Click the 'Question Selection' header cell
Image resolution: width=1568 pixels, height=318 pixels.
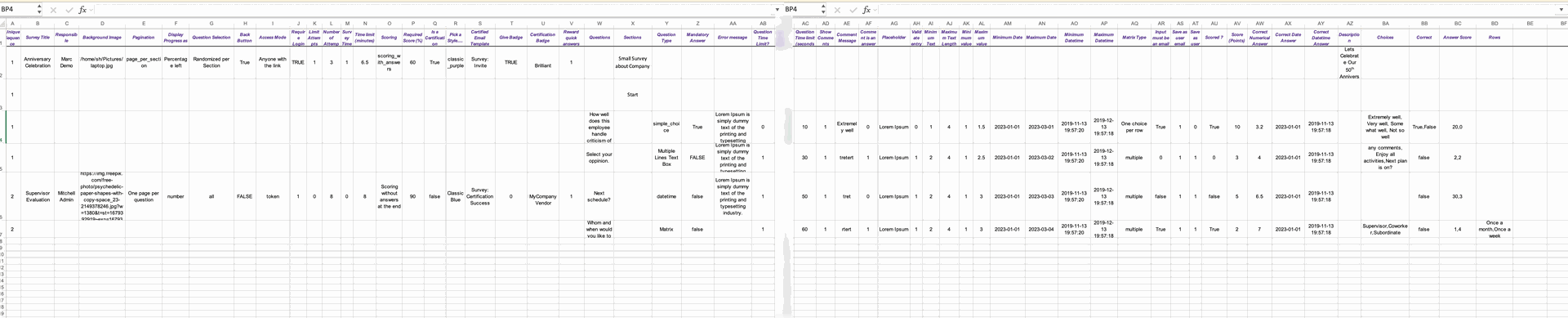[x=212, y=38]
